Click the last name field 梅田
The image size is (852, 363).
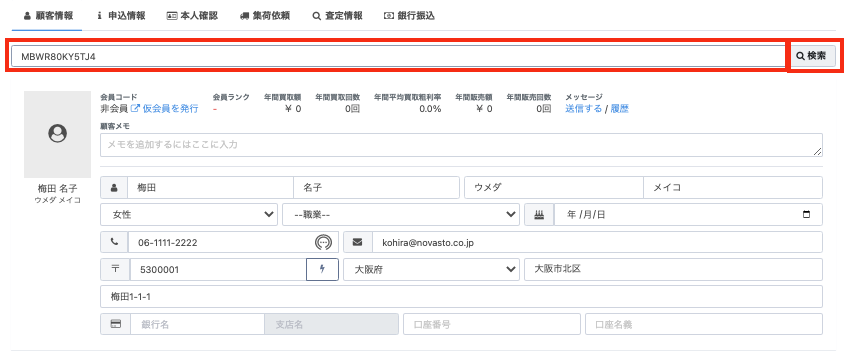pos(210,187)
